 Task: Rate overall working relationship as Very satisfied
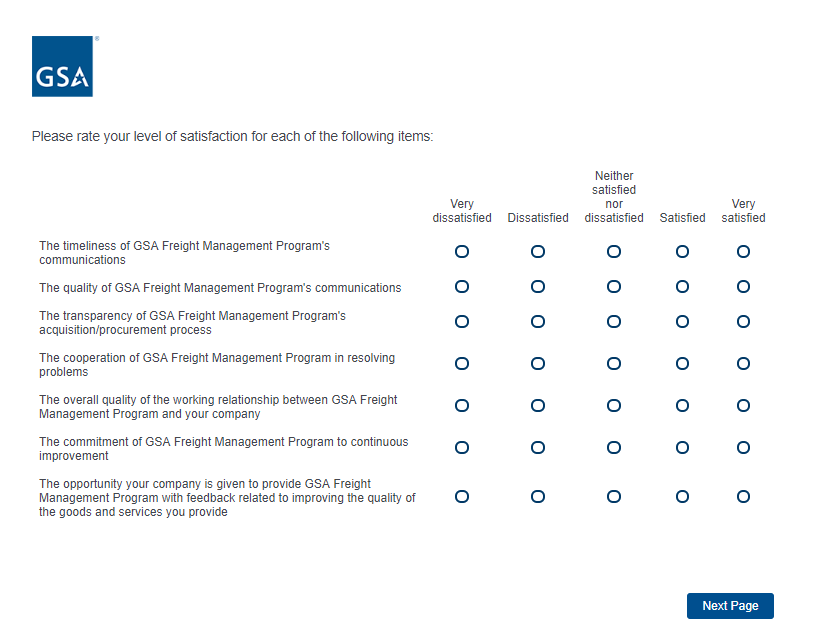[x=743, y=406]
